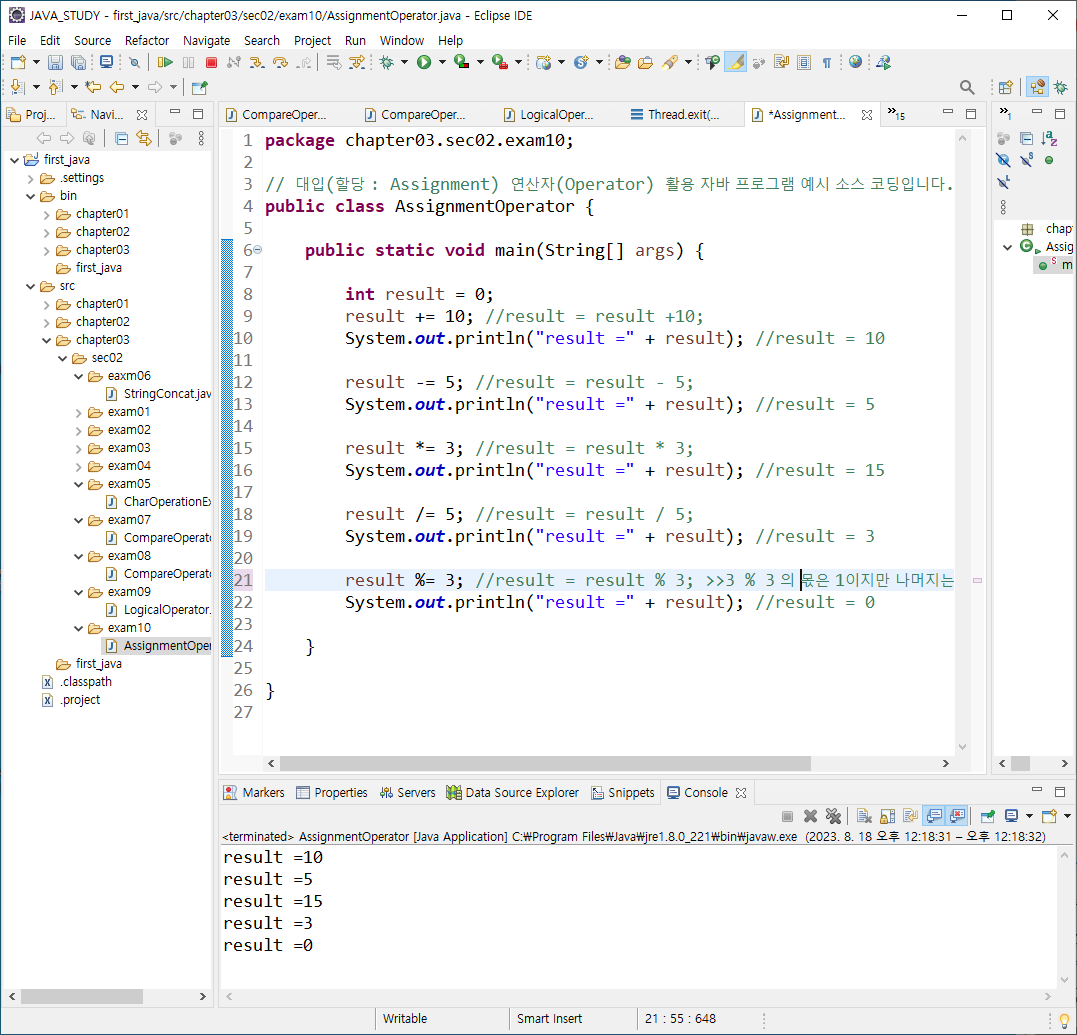The image size is (1077, 1035).
Task: Collapse the main method fold marker
Action: (x=258, y=250)
